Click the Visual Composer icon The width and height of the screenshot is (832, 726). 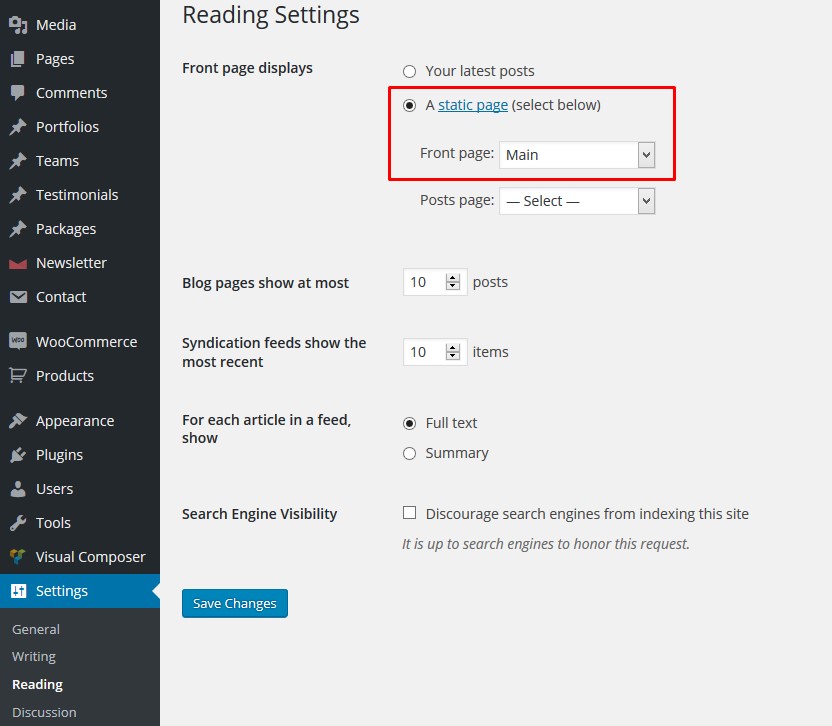point(18,557)
